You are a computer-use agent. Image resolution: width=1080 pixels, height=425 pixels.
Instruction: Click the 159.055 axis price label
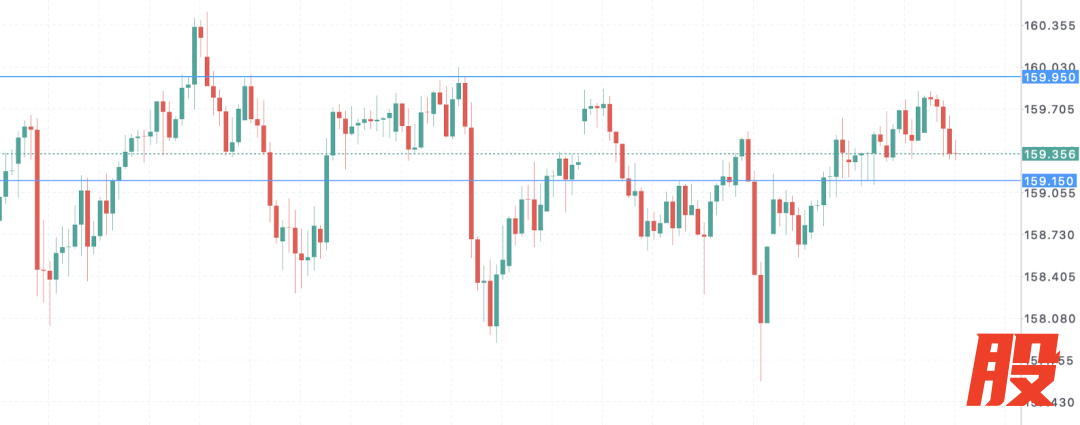[x=1049, y=194]
